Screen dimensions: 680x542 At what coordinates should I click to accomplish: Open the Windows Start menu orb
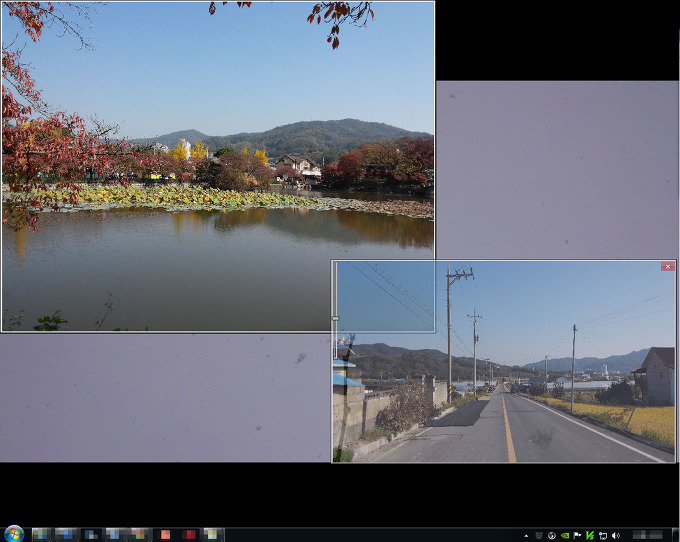[x=14, y=534]
